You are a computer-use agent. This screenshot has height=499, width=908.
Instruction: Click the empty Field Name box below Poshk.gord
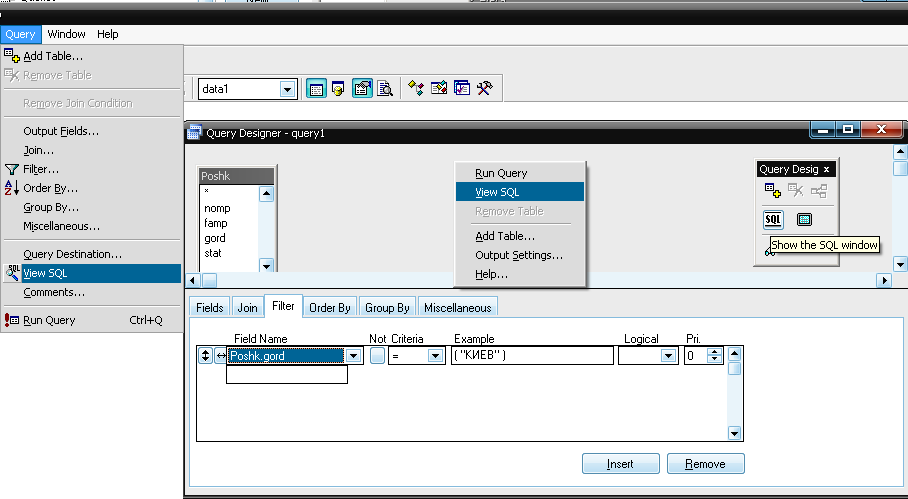(x=287, y=375)
